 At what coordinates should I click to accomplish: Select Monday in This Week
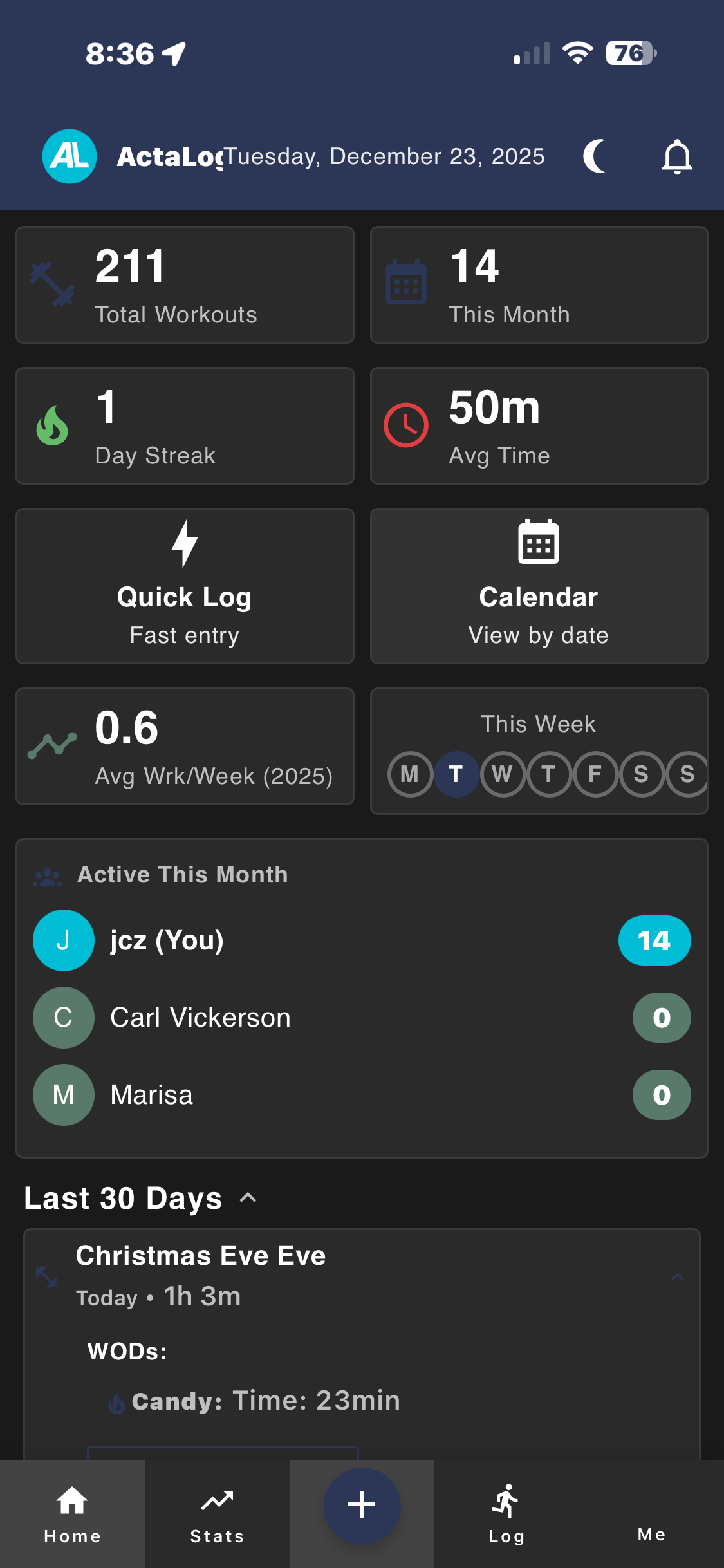point(409,774)
